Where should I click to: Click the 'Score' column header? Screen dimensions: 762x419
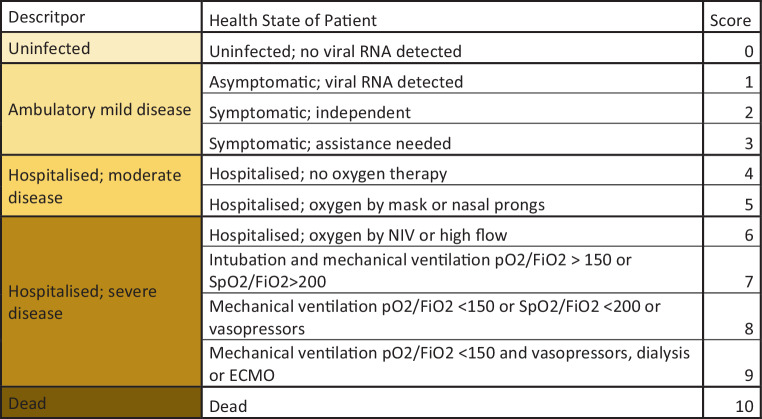tap(729, 19)
